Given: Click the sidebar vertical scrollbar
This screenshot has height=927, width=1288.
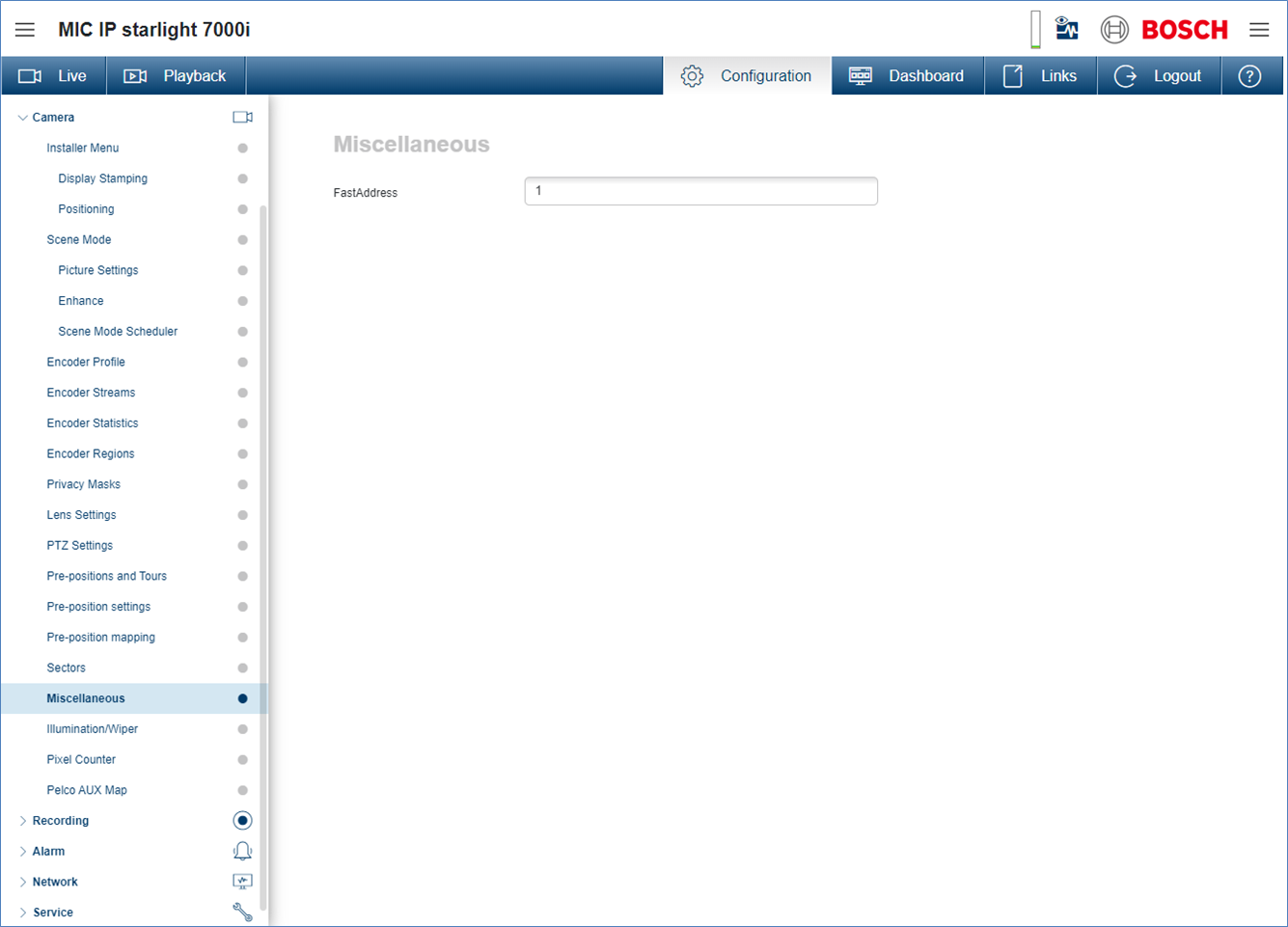Looking at the screenshot, I should pyautogui.click(x=263, y=559).
